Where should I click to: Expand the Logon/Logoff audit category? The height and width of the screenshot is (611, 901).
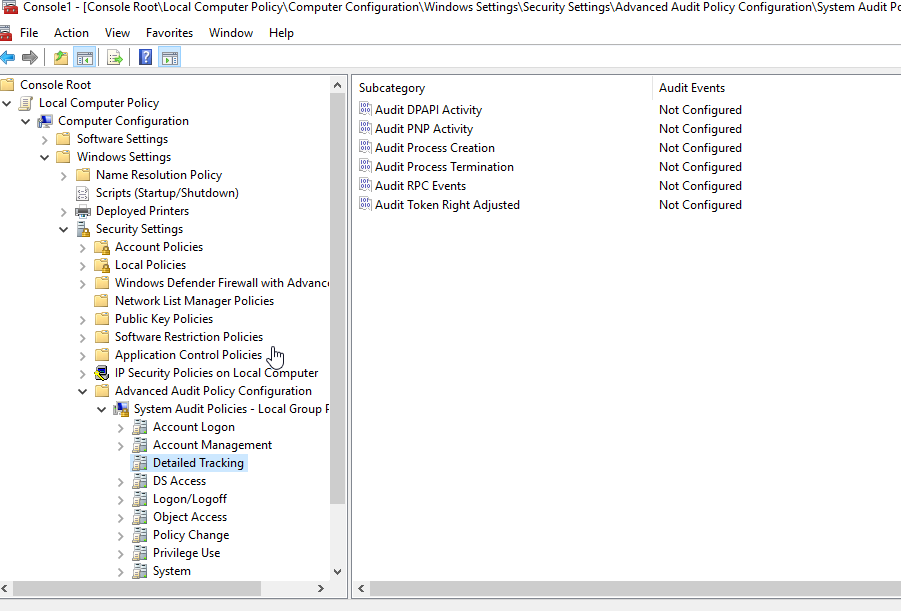121,499
